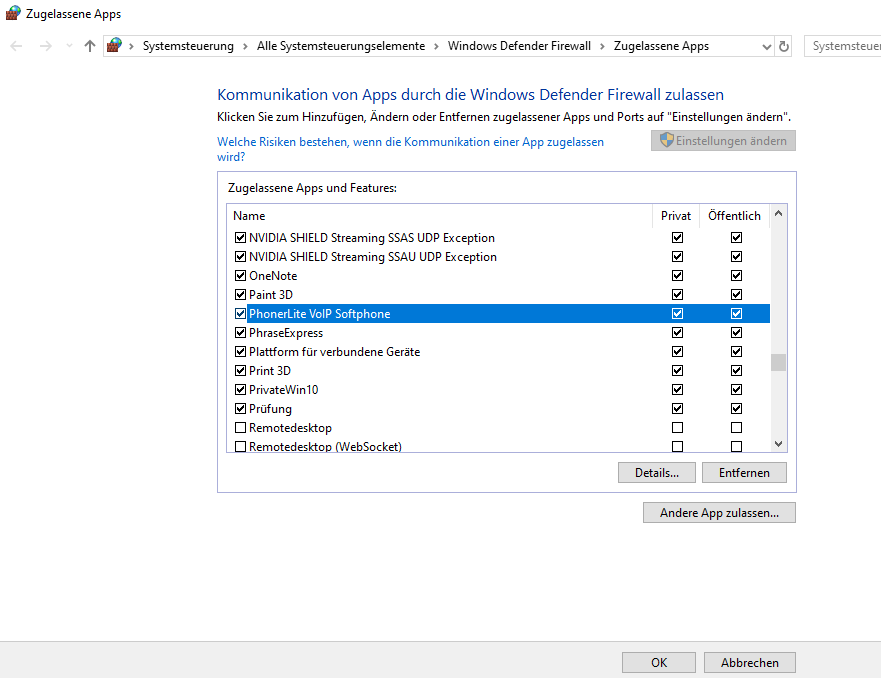
Task: Open recent locations dropdown arrow
Action: click(69, 46)
